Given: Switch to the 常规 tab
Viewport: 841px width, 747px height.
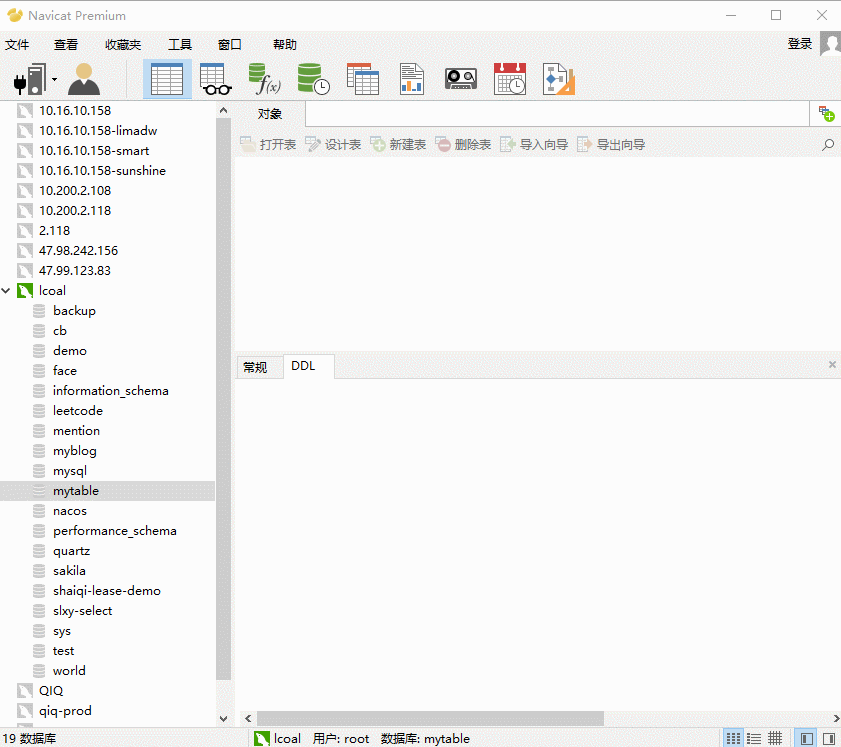Looking at the screenshot, I should point(255,367).
